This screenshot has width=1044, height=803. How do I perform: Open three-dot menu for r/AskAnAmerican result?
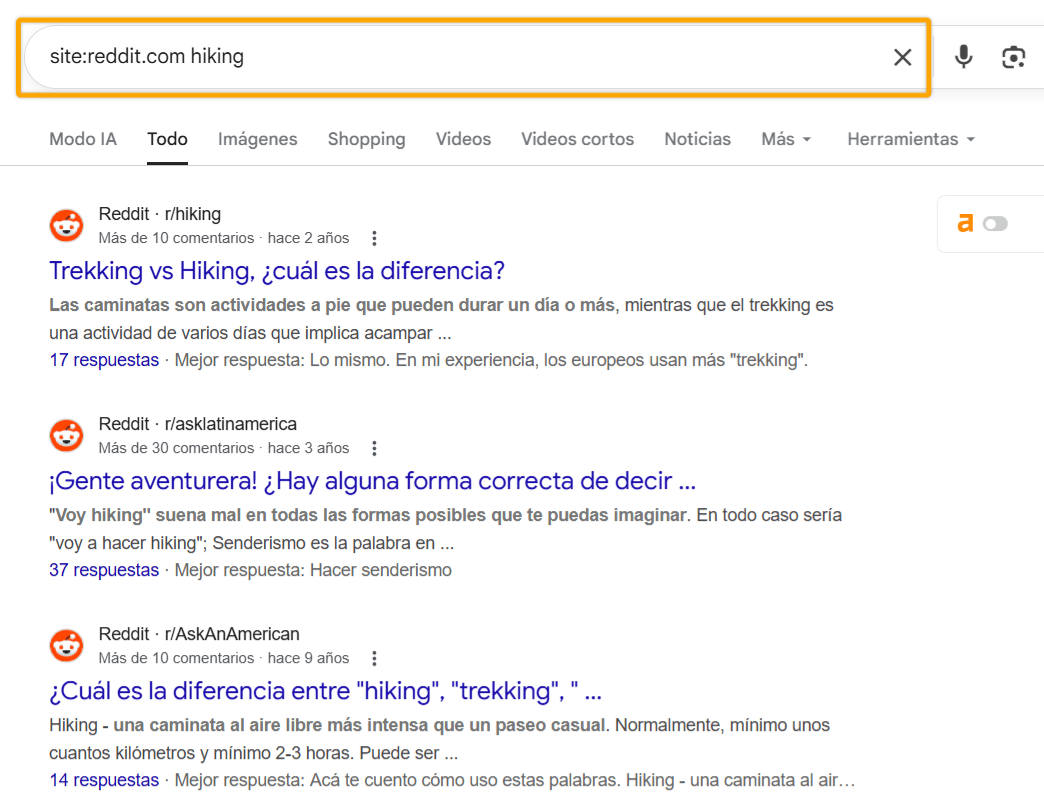click(374, 659)
